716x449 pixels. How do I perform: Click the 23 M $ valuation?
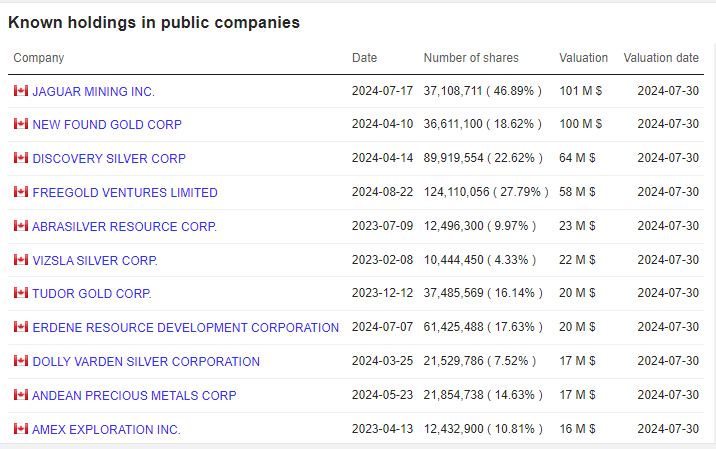(577, 226)
